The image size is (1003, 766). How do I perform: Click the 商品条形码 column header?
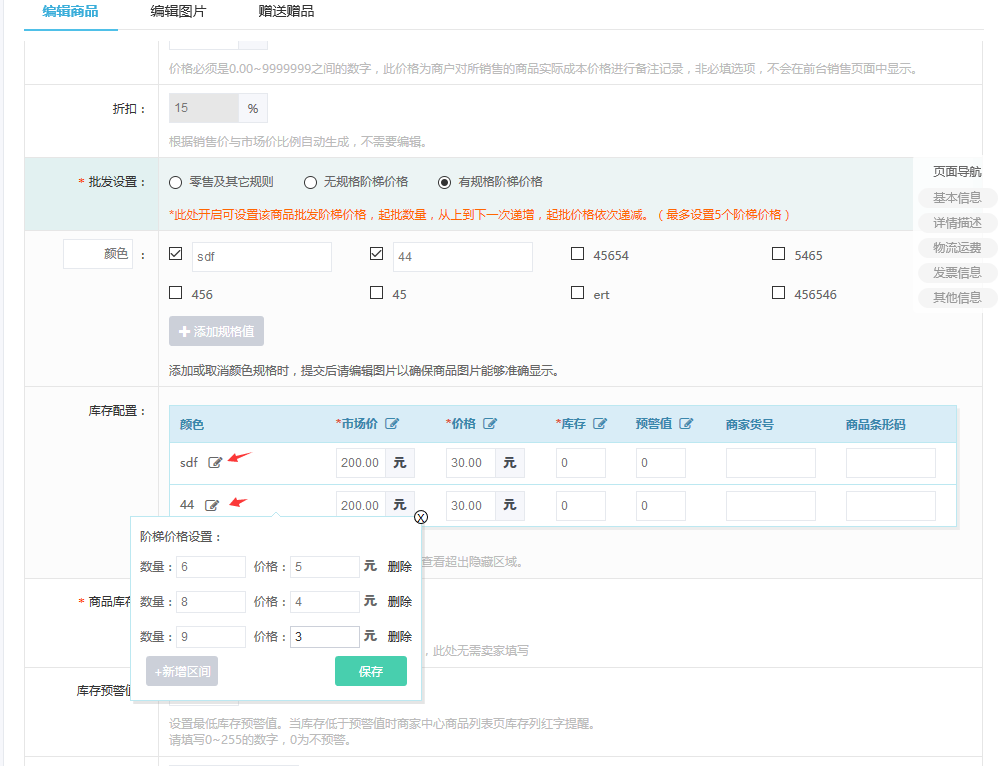point(876,424)
